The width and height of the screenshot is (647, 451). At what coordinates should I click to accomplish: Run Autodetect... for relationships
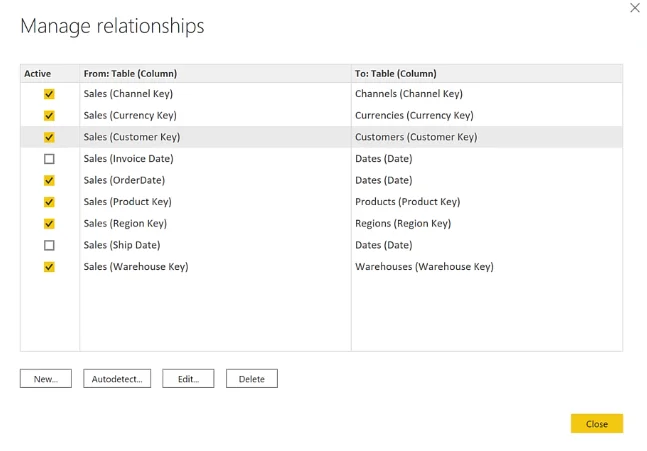[117, 379]
